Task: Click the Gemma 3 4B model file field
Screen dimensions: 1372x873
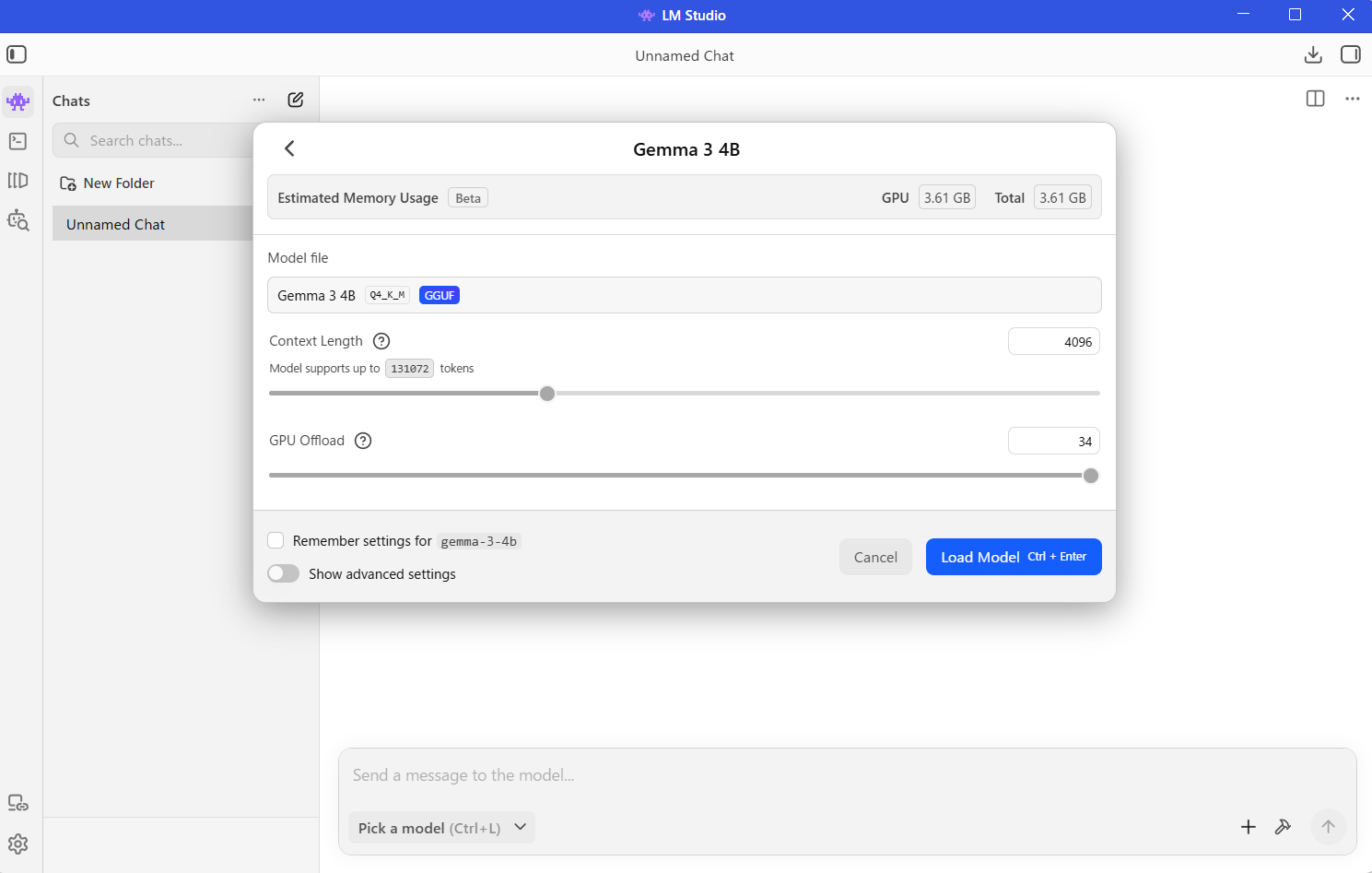Action: coord(685,295)
